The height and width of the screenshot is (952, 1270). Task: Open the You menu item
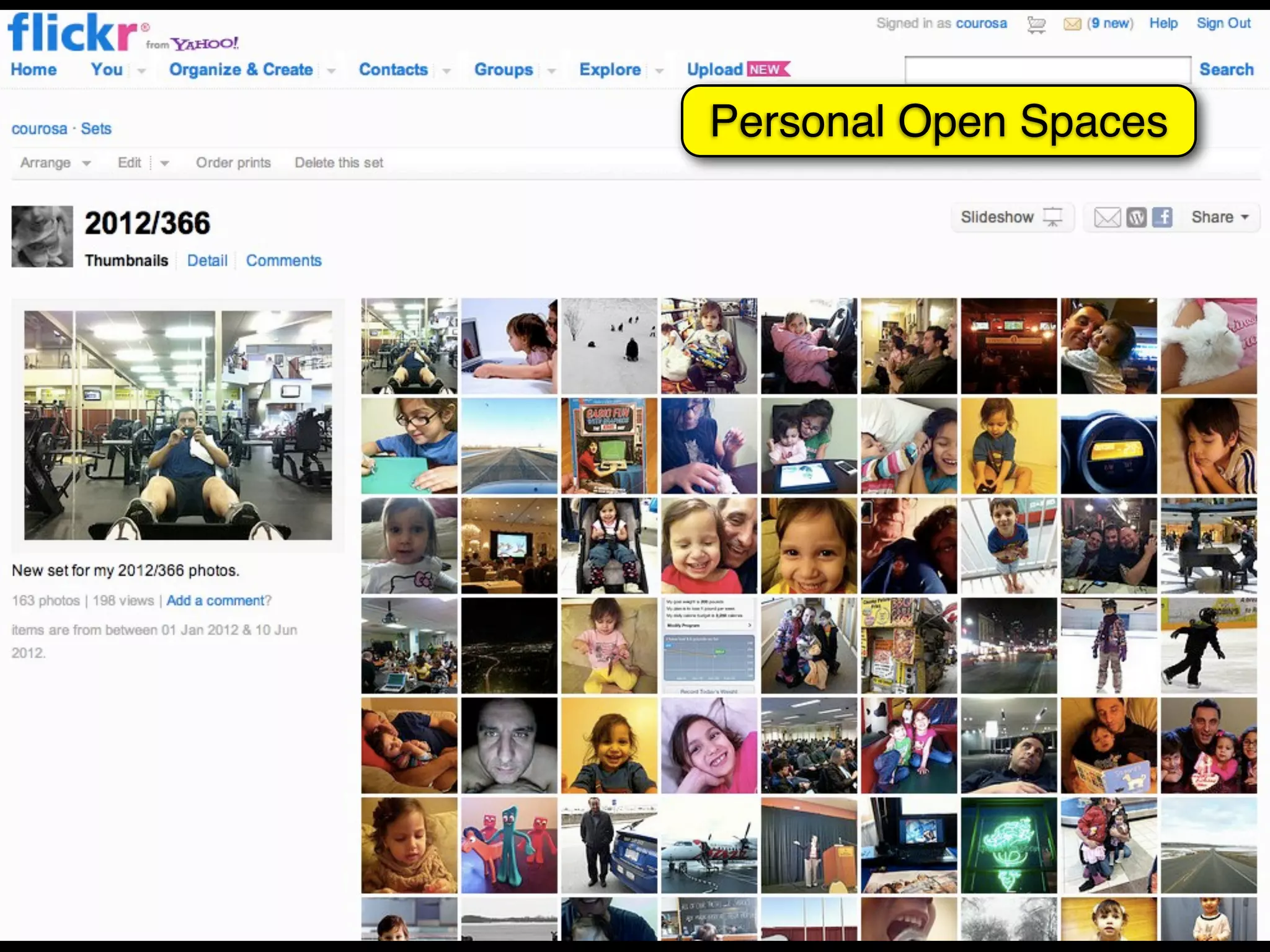(x=107, y=69)
